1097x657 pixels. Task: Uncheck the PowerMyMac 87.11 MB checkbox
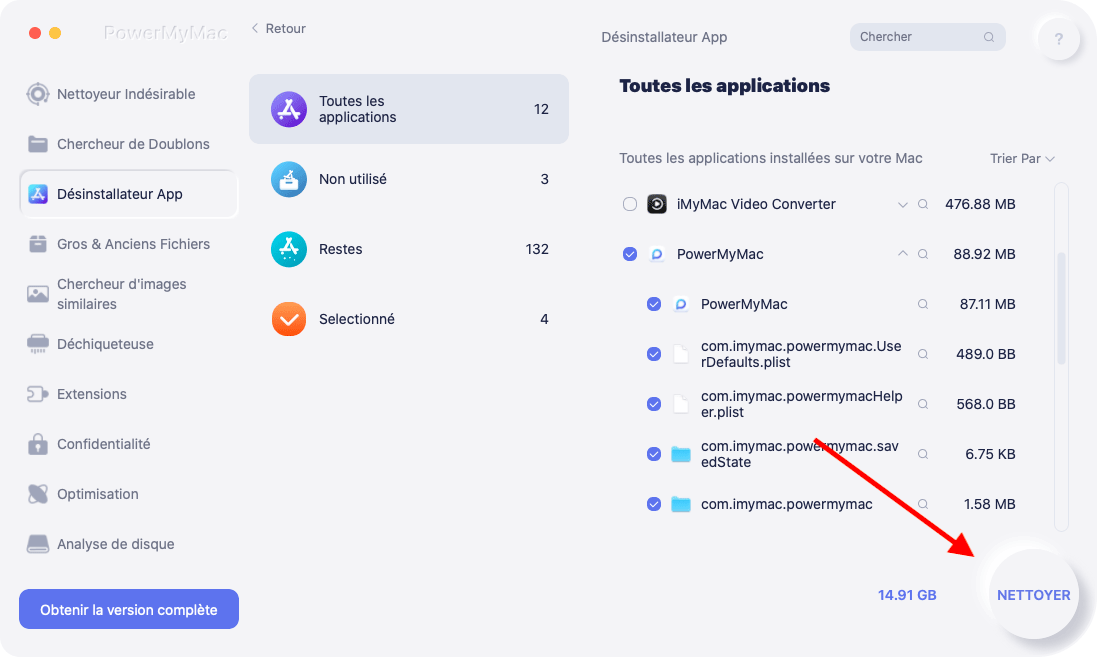(653, 304)
